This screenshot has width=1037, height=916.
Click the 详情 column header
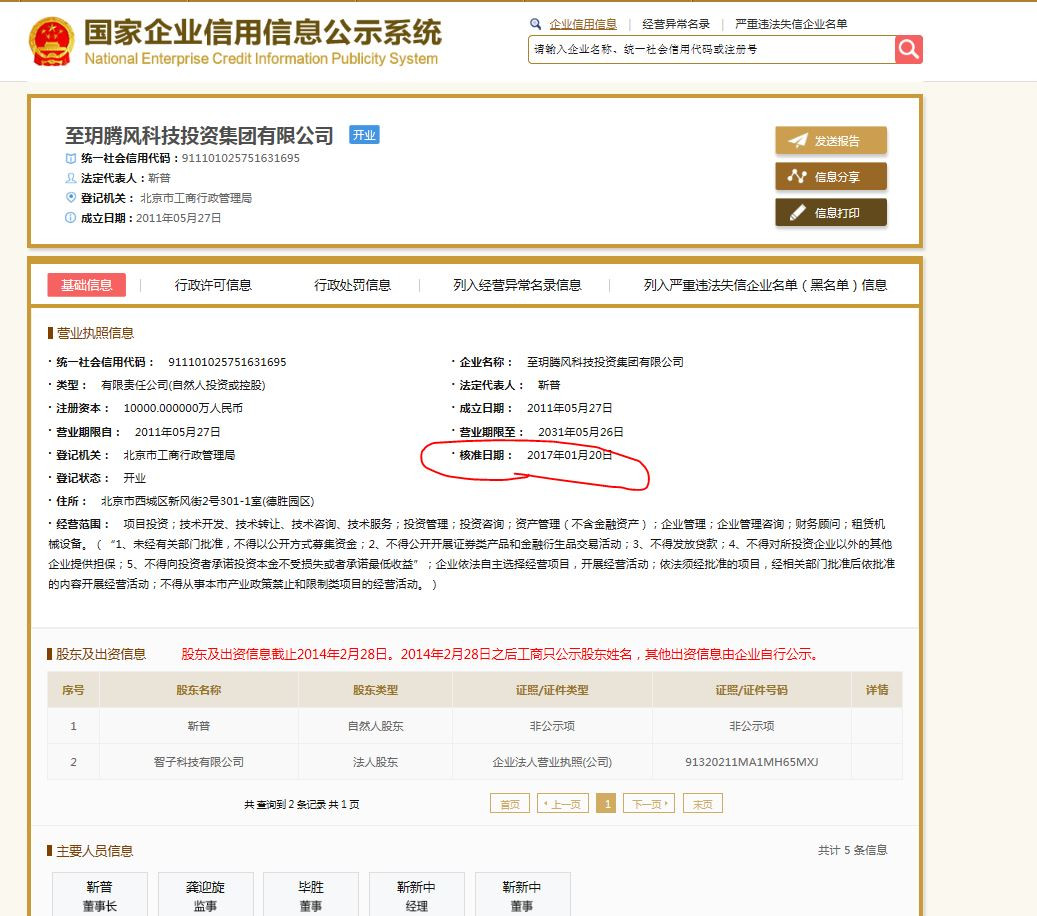877,690
